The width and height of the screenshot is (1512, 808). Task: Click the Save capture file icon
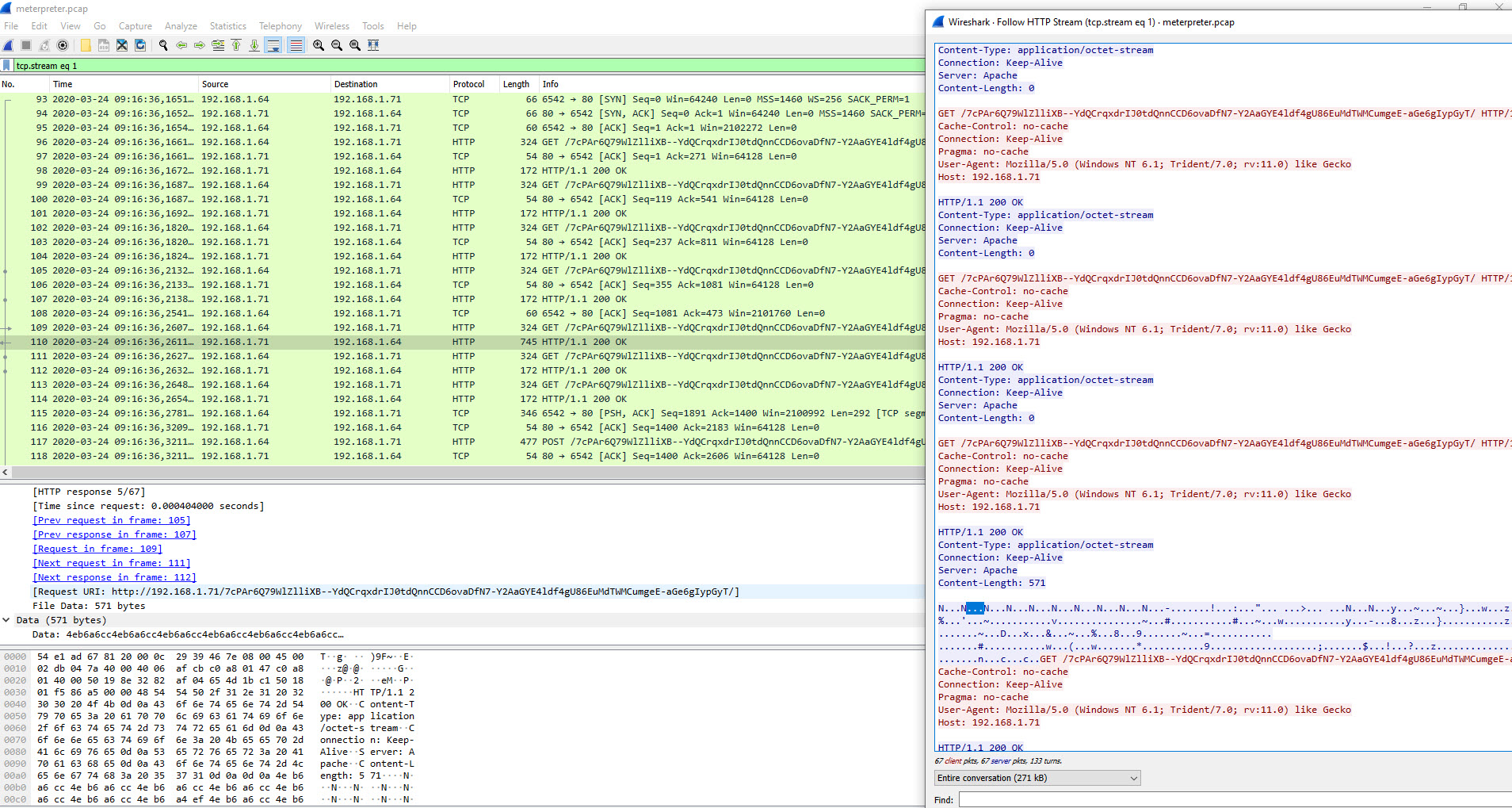(x=104, y=45)
